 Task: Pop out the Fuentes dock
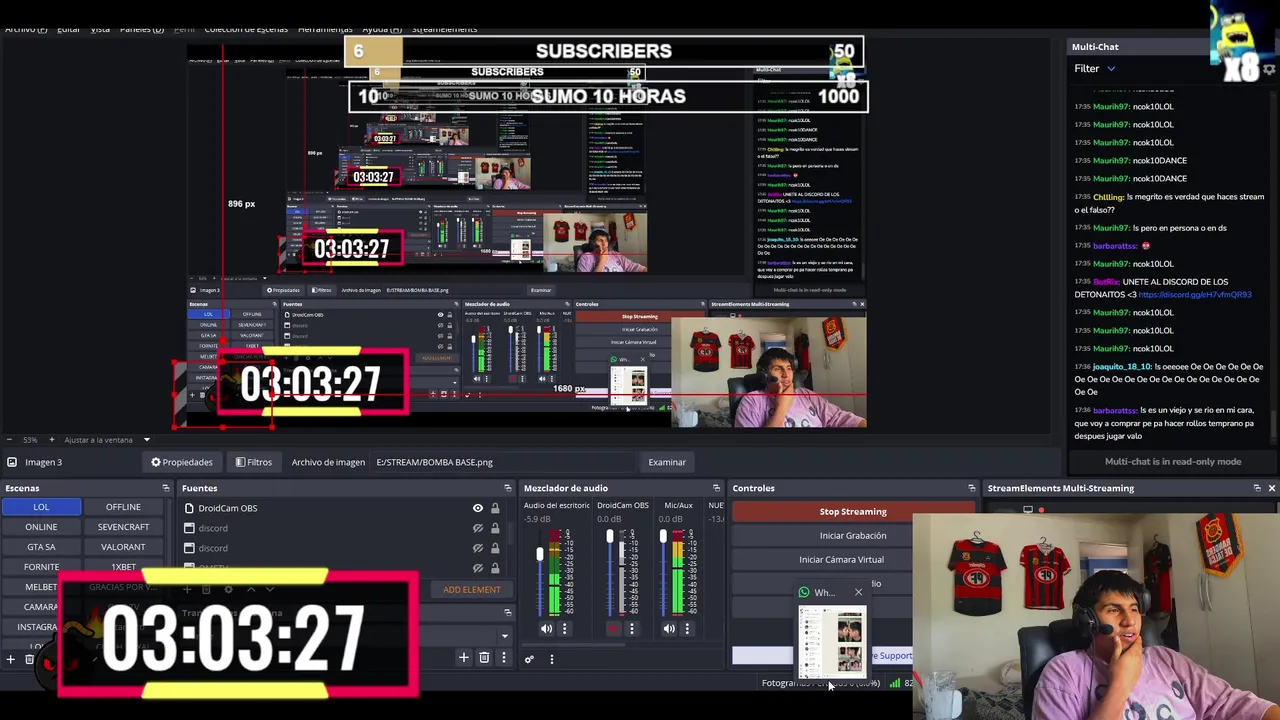point(507,488)
